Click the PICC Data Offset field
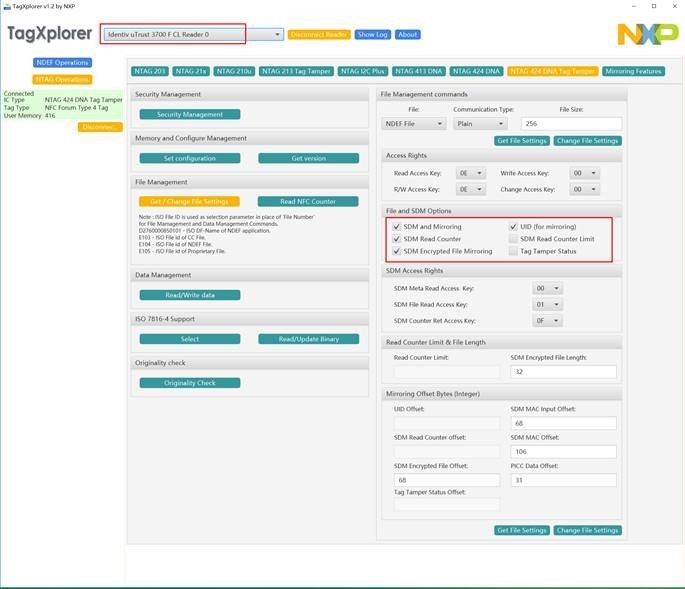Viewport: 685px width, 589px height. coord(563,480)
